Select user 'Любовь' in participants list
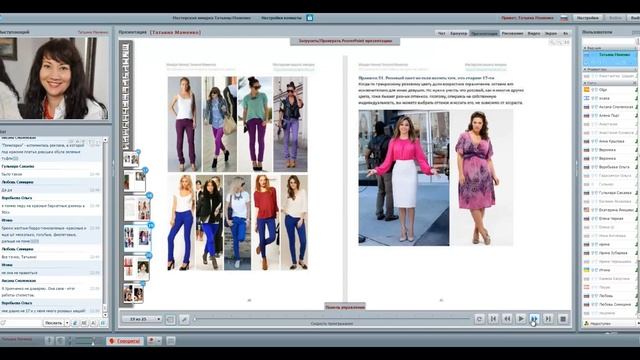The width and height of the screenshot is (640, 360). point(609,296)
